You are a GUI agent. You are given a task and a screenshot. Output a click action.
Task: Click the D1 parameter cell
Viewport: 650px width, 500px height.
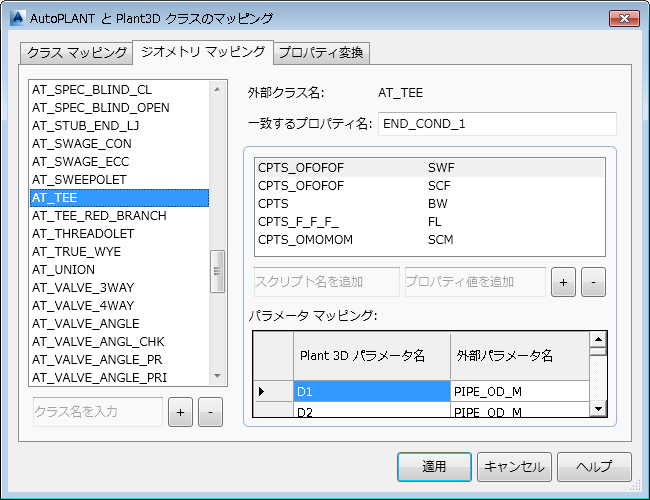click(372, 391)
